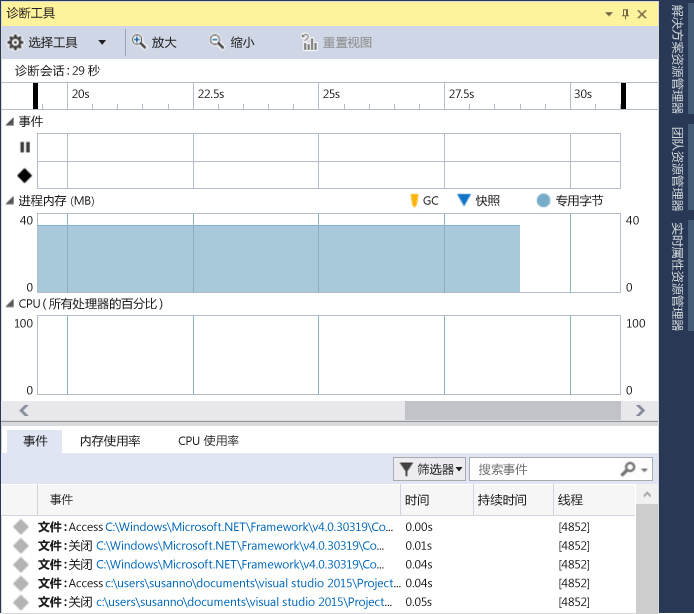Click the 25s mark on the timeline ruler

point(331,94)
